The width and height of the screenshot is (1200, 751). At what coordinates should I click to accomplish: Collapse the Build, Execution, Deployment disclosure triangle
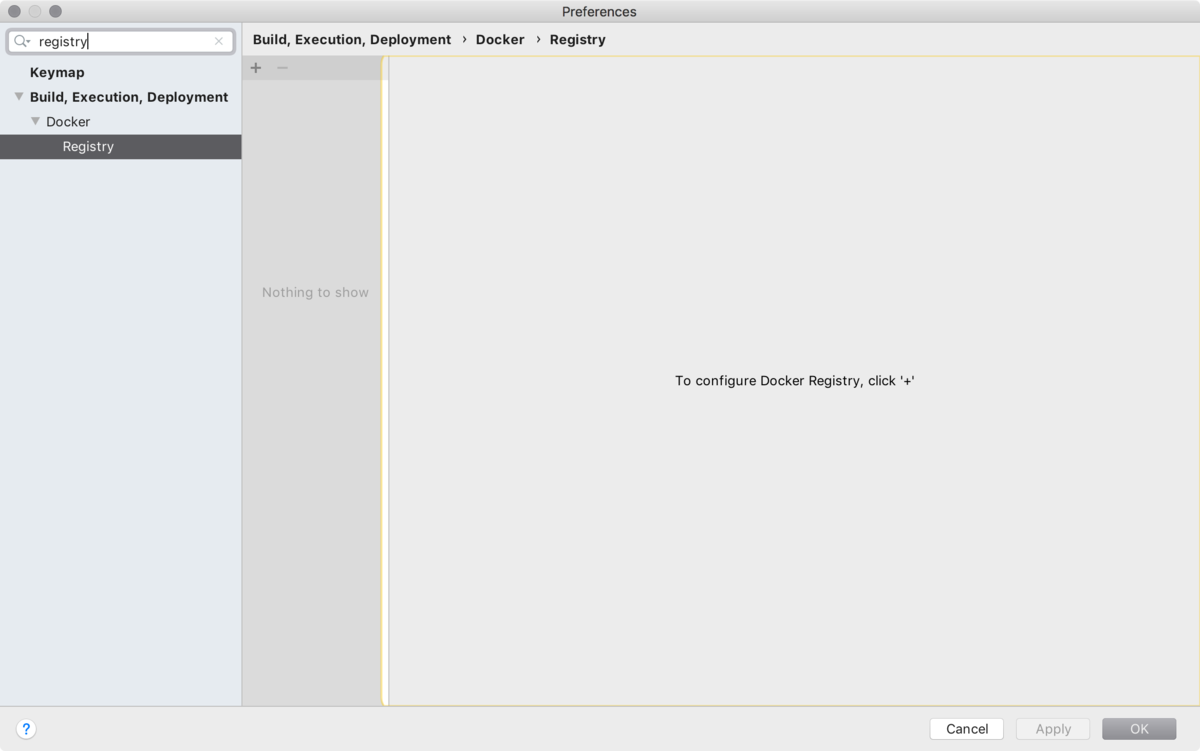click(x=18, y=97)
